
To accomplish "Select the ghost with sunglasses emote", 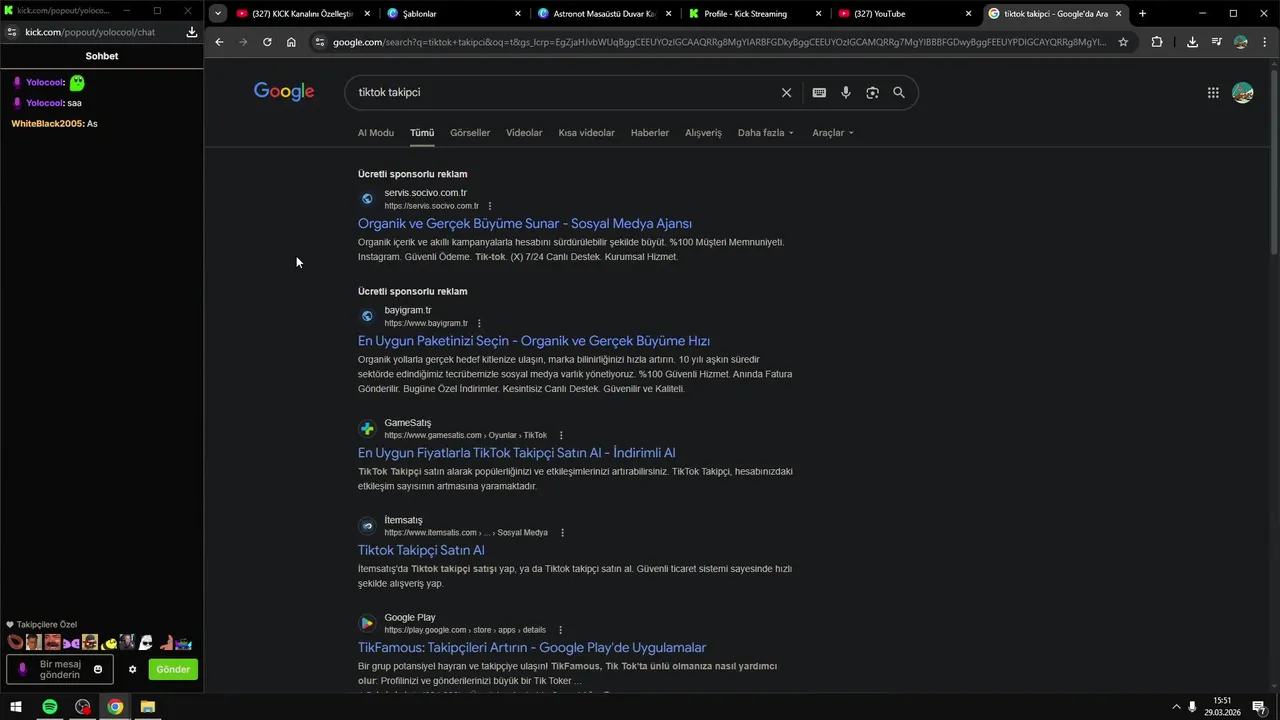I will [x=145, y=642].
